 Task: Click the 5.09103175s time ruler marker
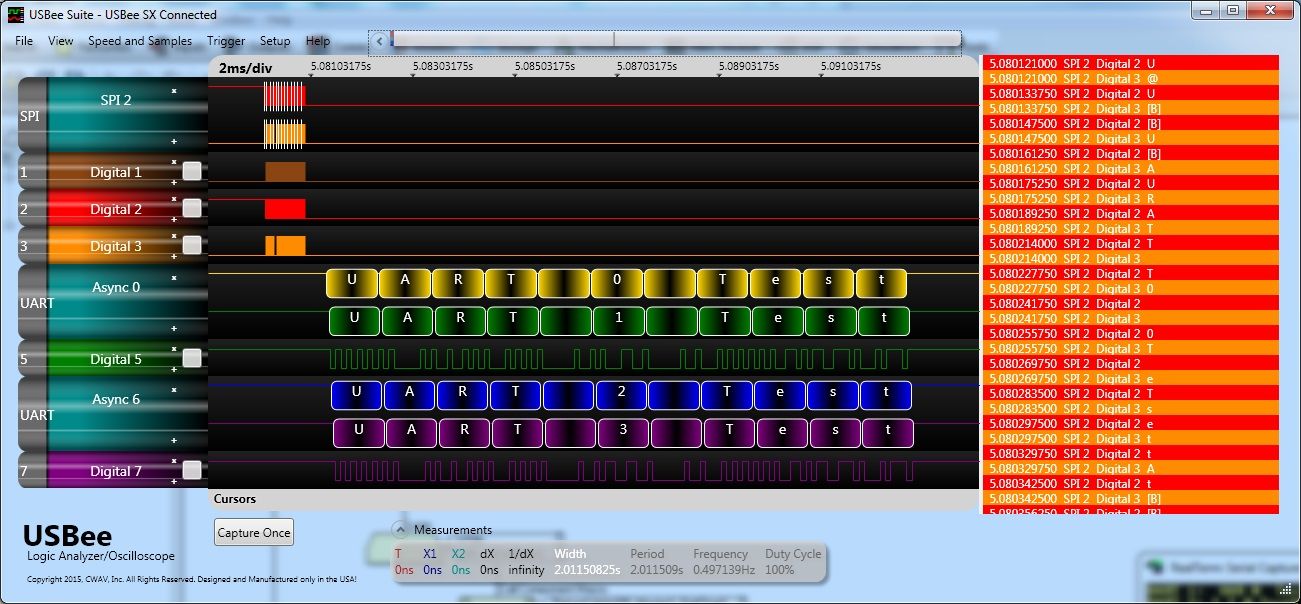(x=850, y=67)
